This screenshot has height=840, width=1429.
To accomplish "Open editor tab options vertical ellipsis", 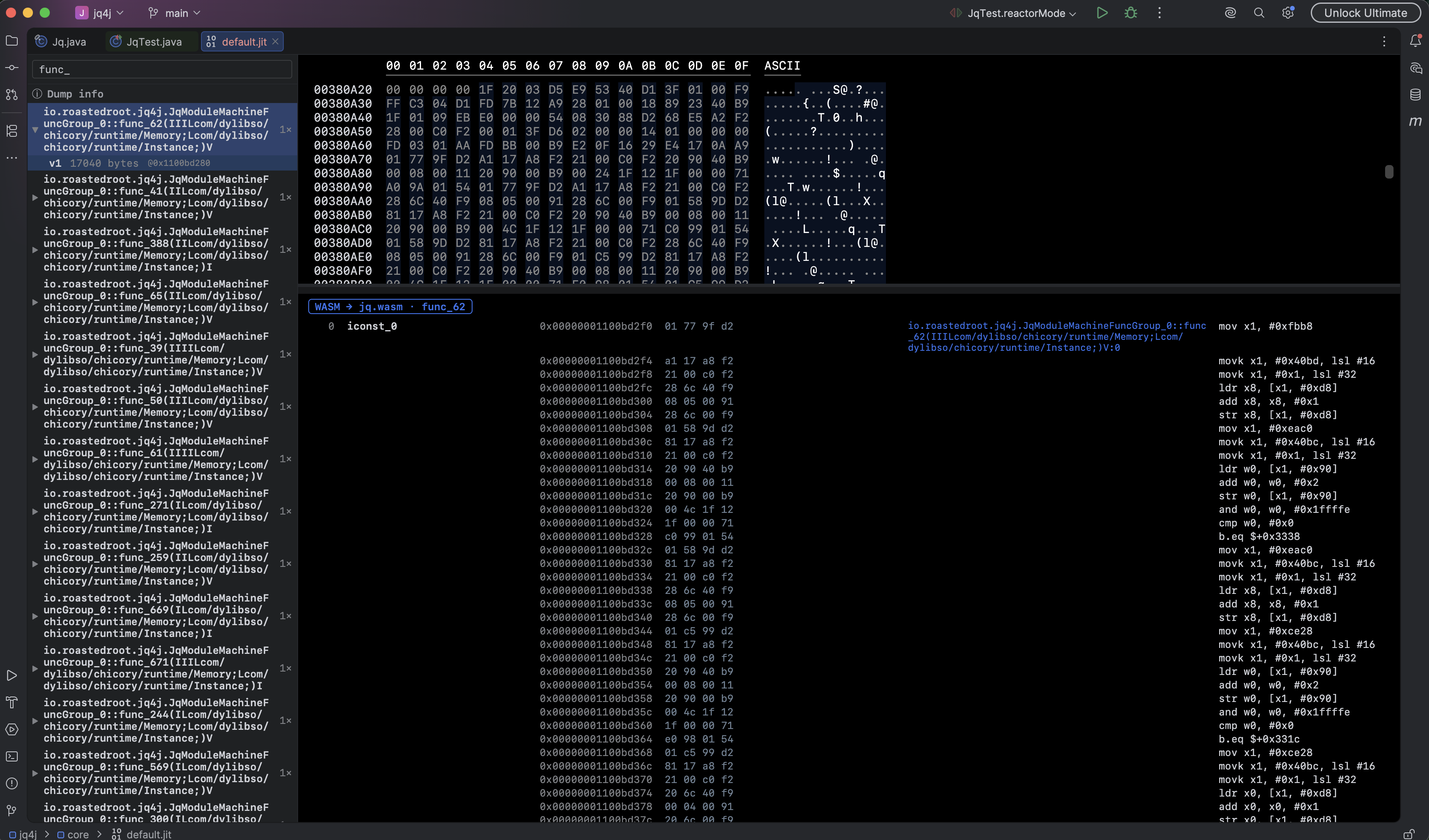I will [1384, 41].
